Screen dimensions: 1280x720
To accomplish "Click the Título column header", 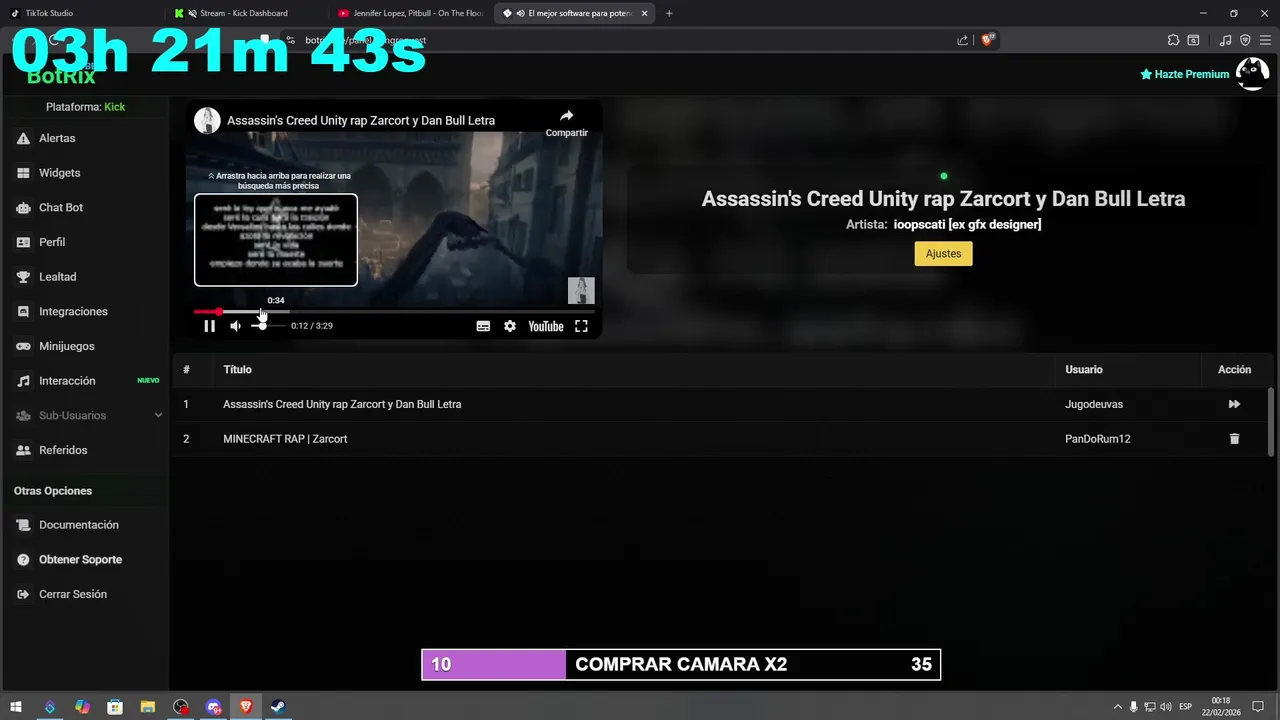I will (x=237, y=370).
